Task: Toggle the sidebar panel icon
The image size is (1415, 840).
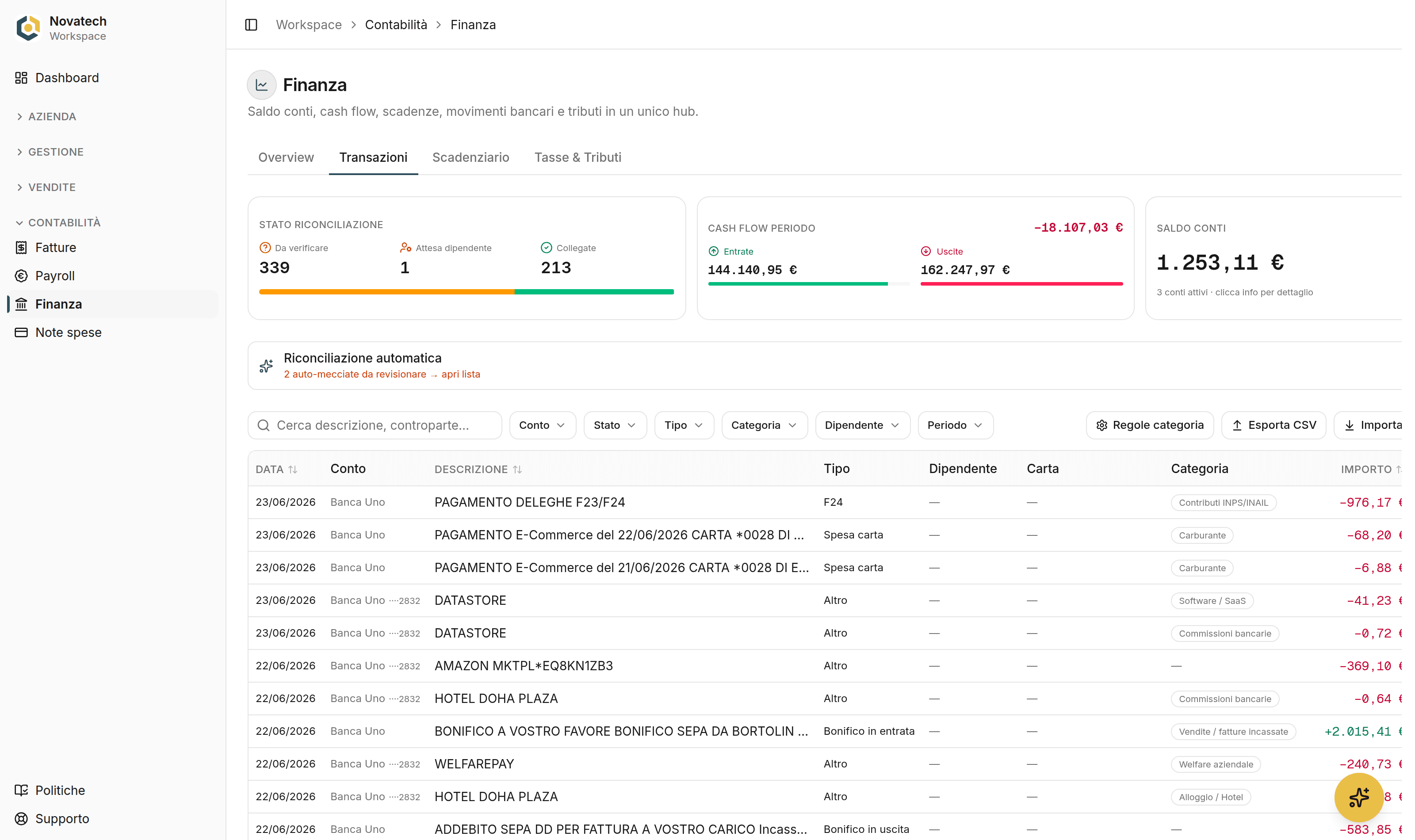Action: [251, 25]
